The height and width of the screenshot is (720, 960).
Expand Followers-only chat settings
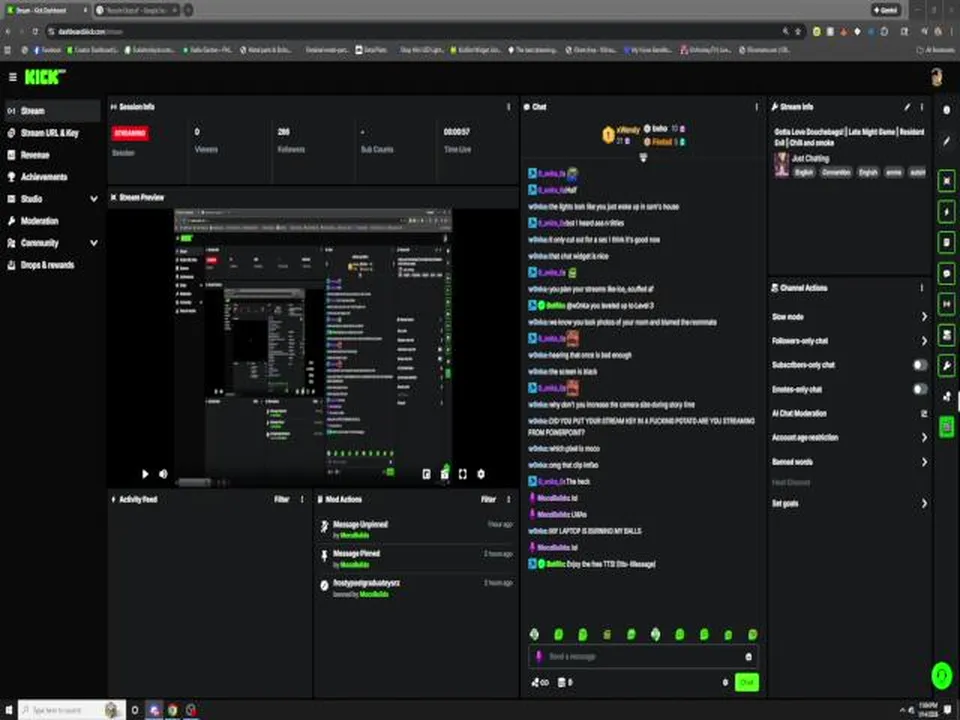coord(924,341)
